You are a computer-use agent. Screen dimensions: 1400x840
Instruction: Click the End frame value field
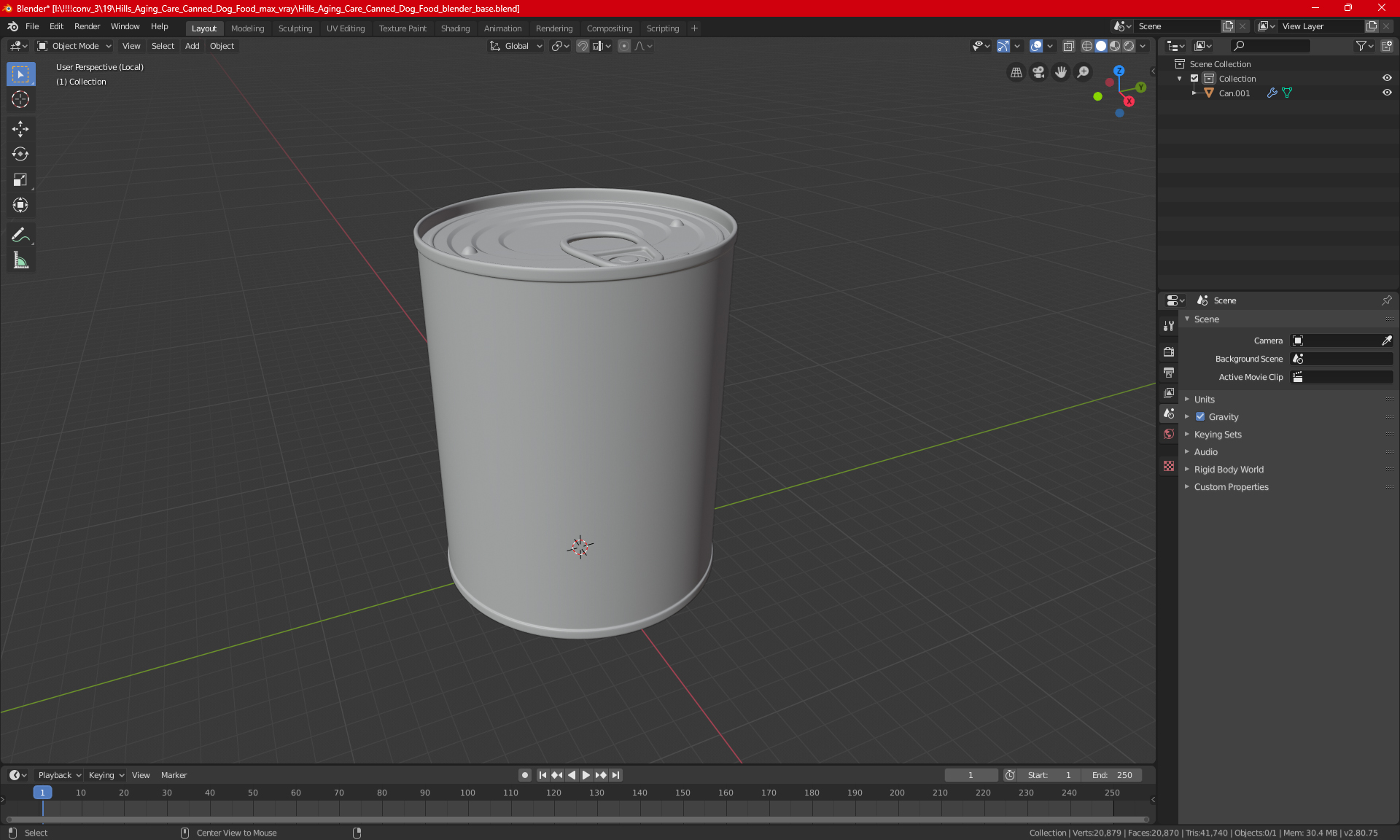[1112, 775]
